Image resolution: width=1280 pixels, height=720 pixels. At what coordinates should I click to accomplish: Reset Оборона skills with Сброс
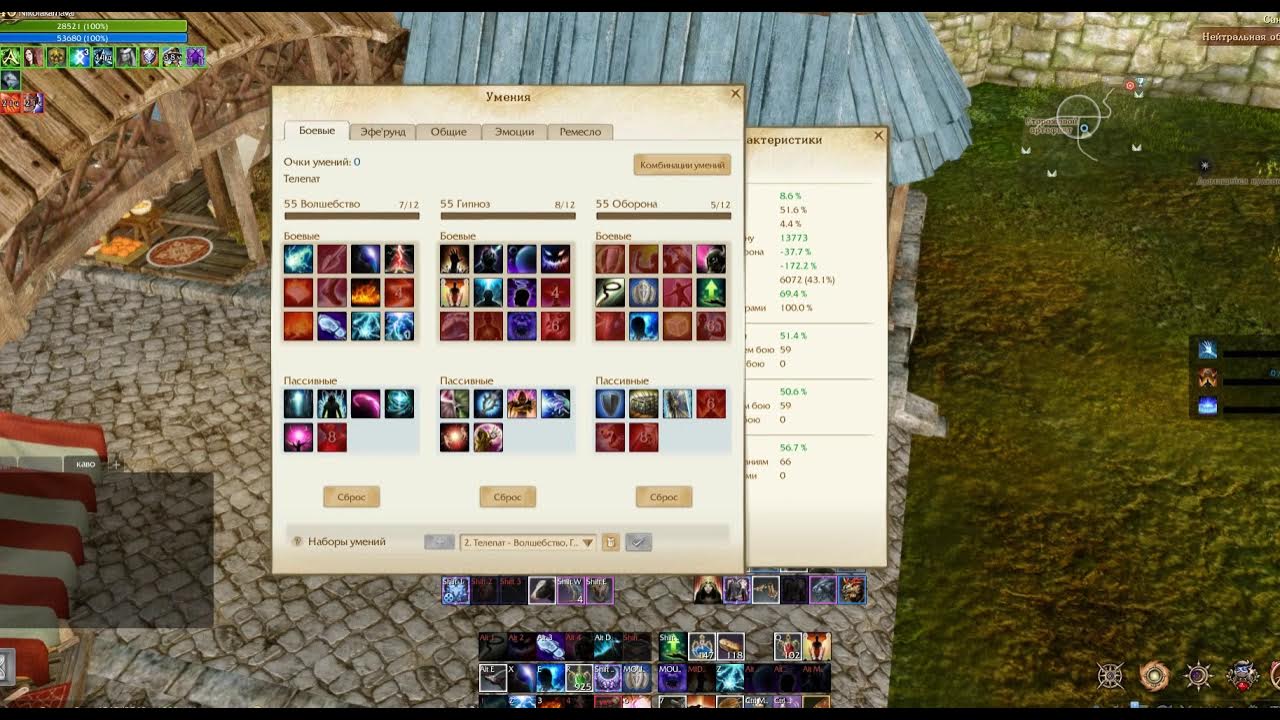coord(664,497)
